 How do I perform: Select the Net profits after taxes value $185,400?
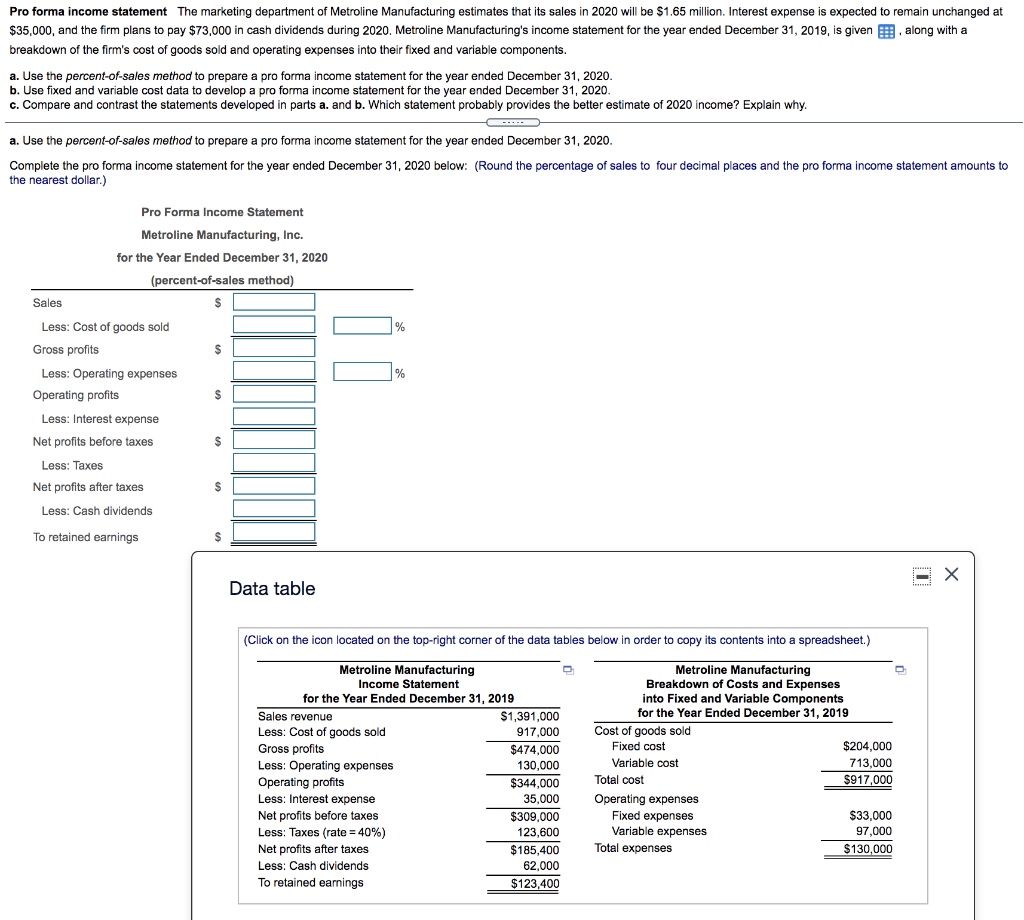pyautogui.click(x=534, y=850)
